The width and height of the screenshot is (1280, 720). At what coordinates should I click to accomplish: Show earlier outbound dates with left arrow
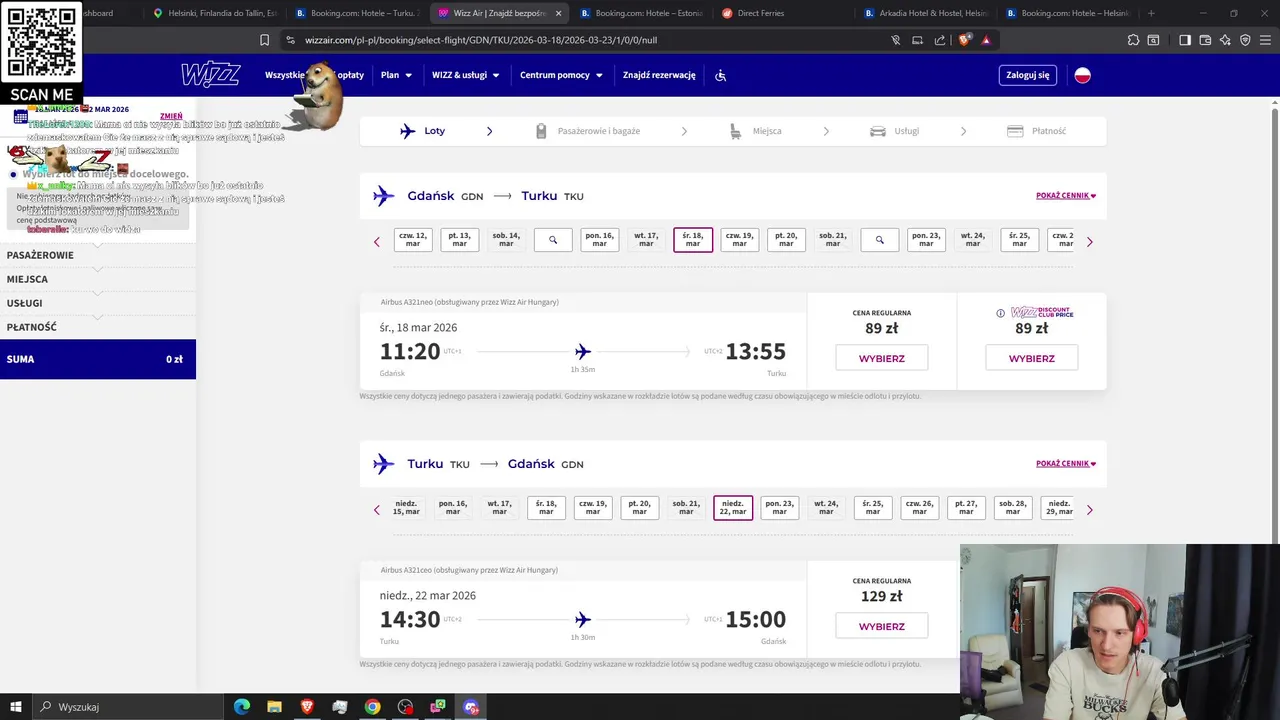[377, 242]
